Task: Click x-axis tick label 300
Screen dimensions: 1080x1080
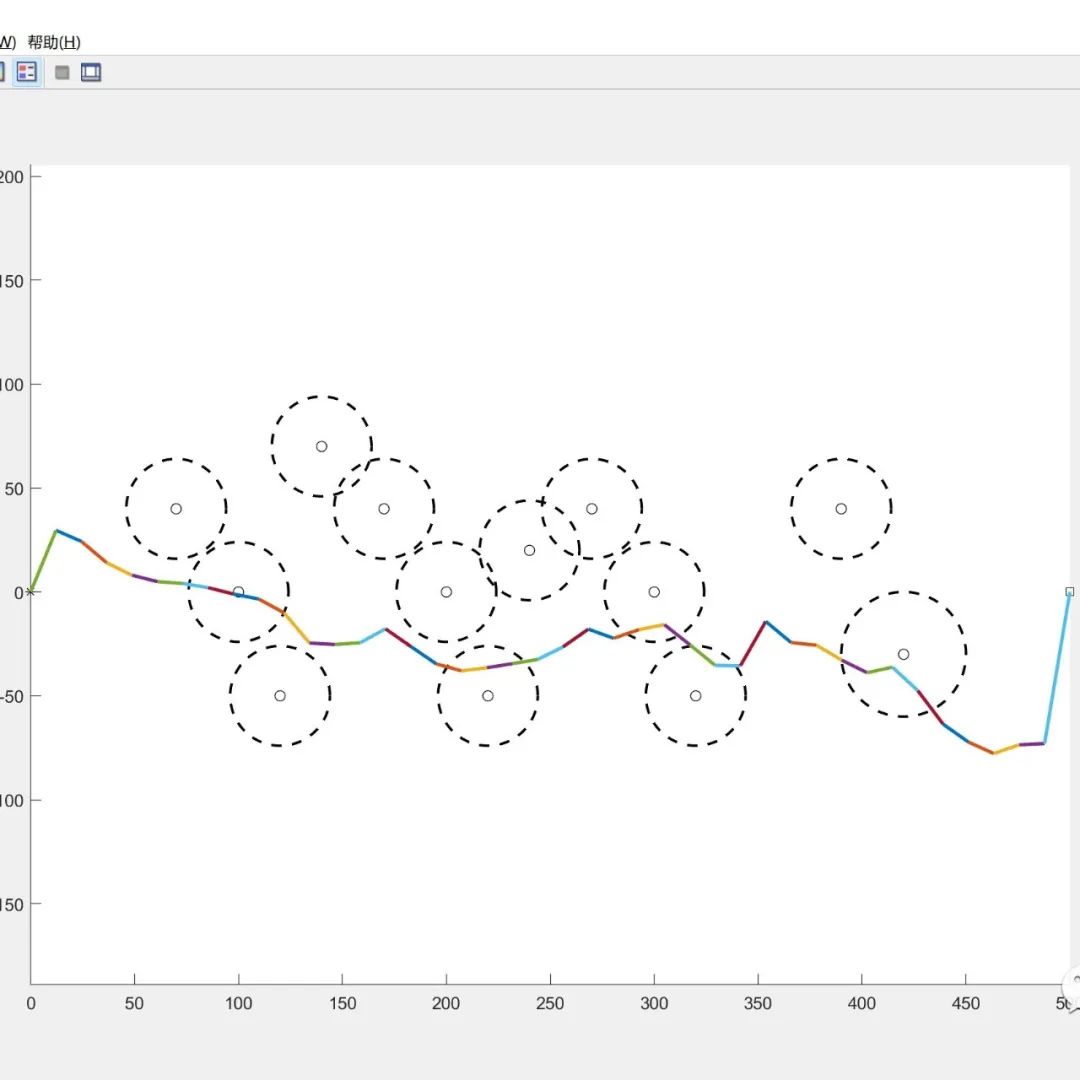Action: pos(654,1004)
